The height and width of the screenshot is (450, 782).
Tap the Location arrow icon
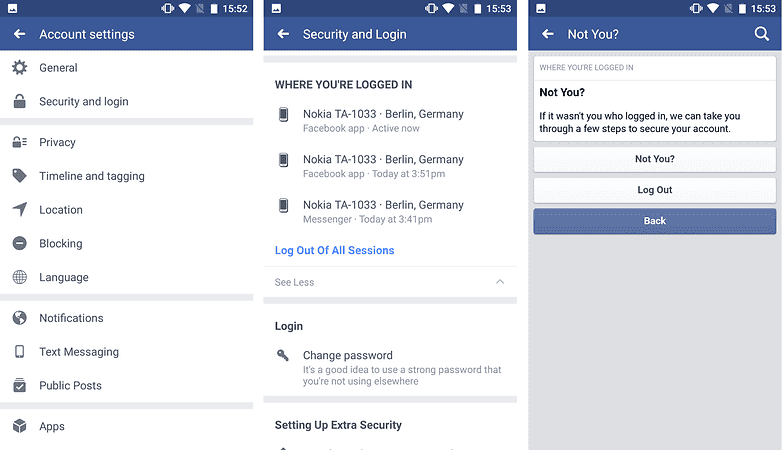pos(19,210)
